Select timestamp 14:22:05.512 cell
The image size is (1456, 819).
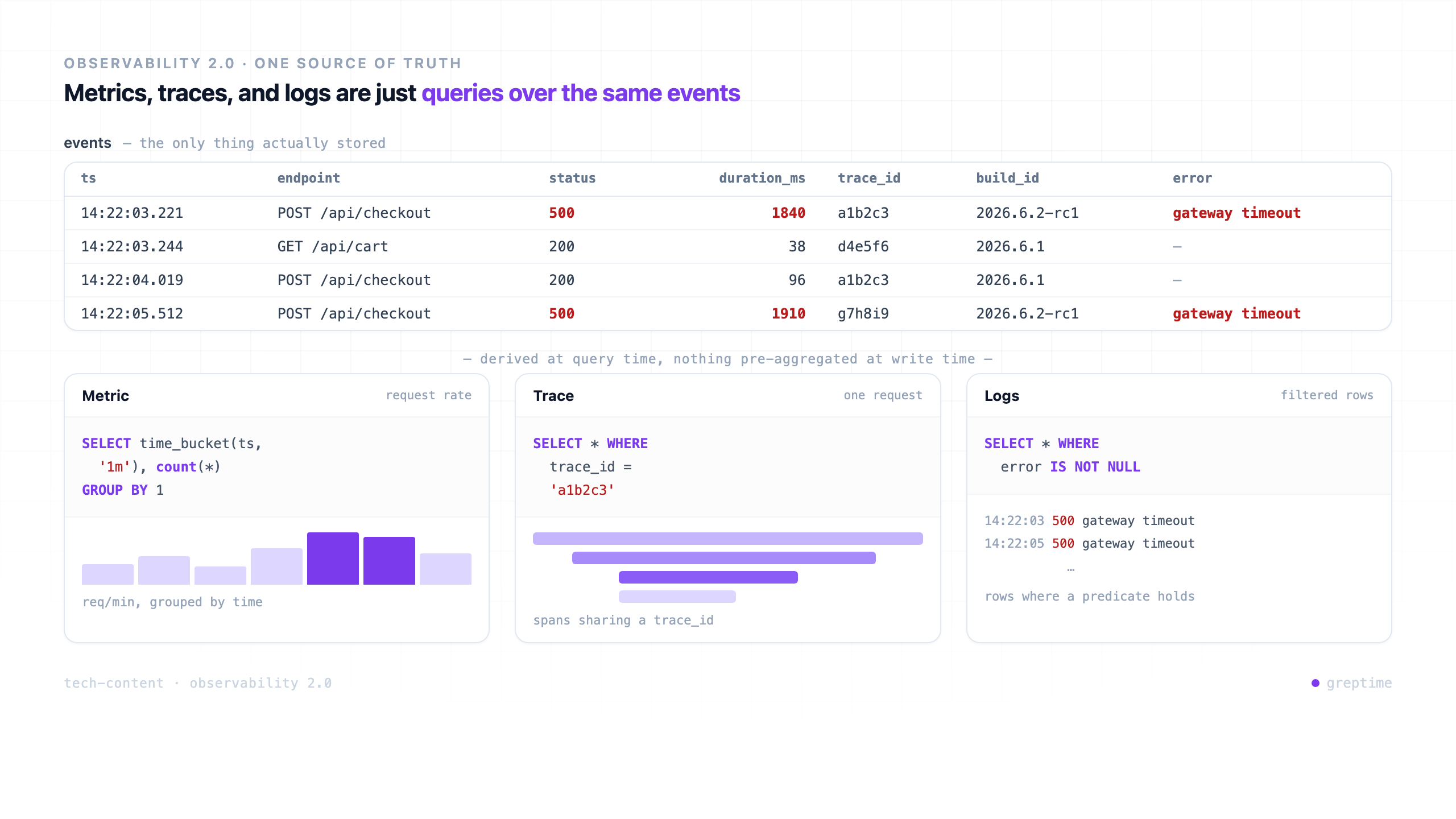click(132, 313)
